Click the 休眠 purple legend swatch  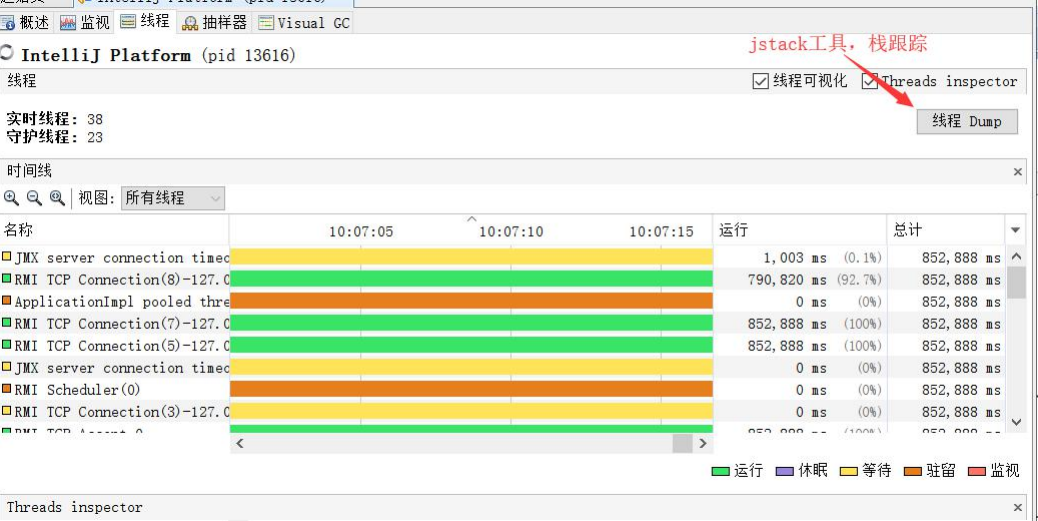point(784,471)
